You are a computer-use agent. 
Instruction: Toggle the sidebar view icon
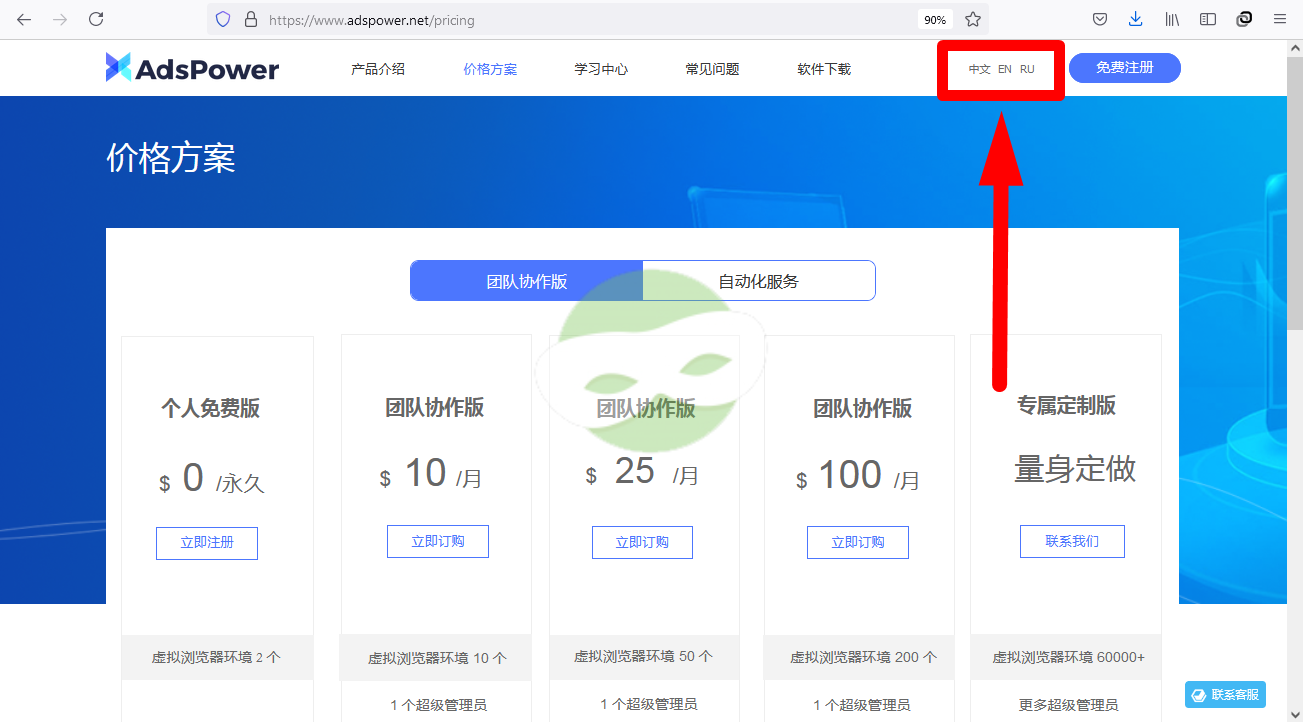pos(1208,19)
